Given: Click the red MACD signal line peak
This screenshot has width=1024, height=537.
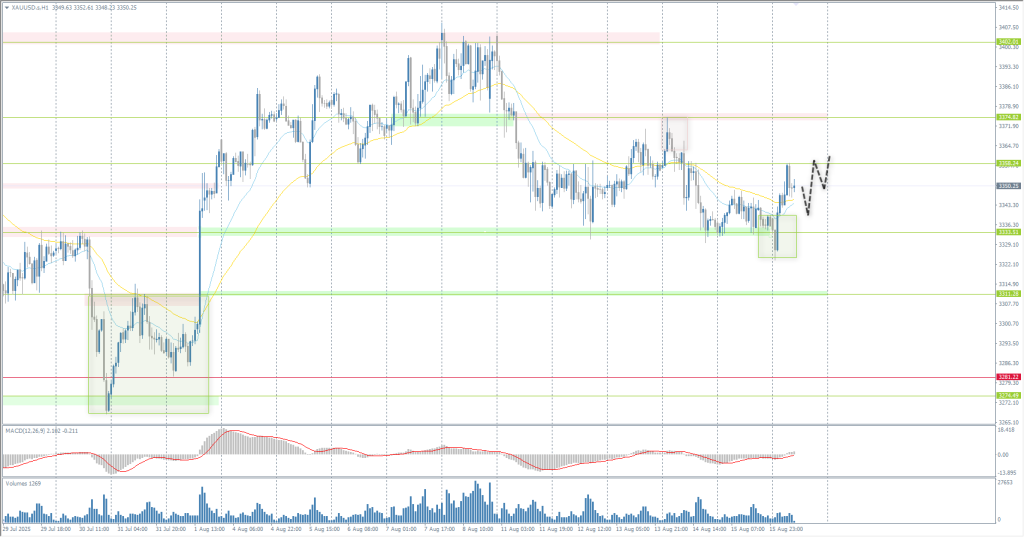Looking at the screenshot, I should 232,432.
